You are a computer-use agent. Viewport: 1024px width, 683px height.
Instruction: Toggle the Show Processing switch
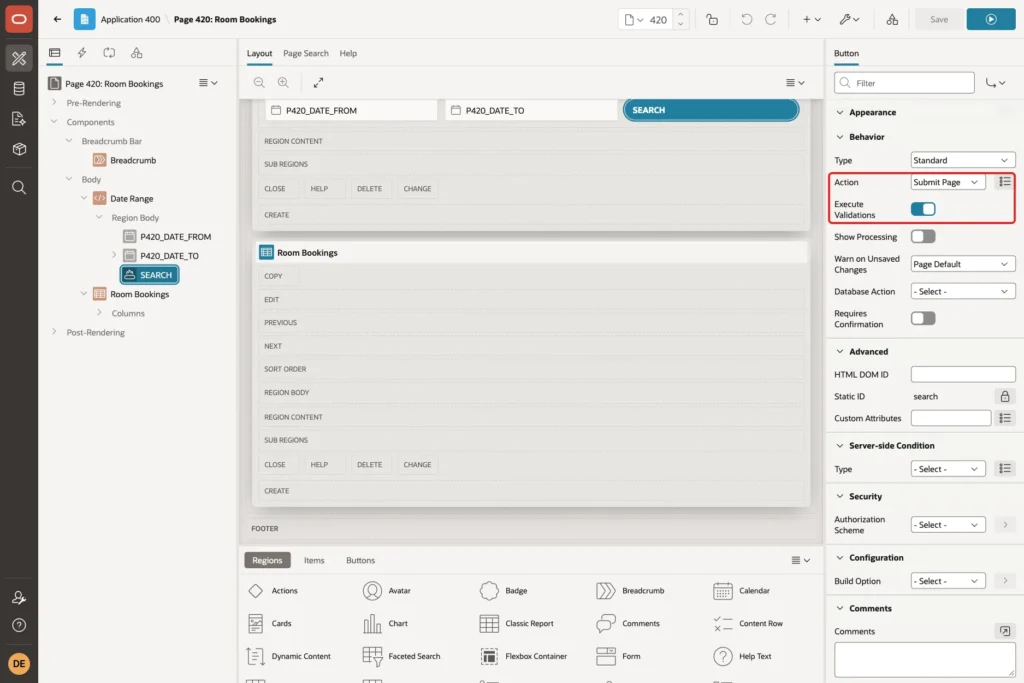click(x=923, y=236)
